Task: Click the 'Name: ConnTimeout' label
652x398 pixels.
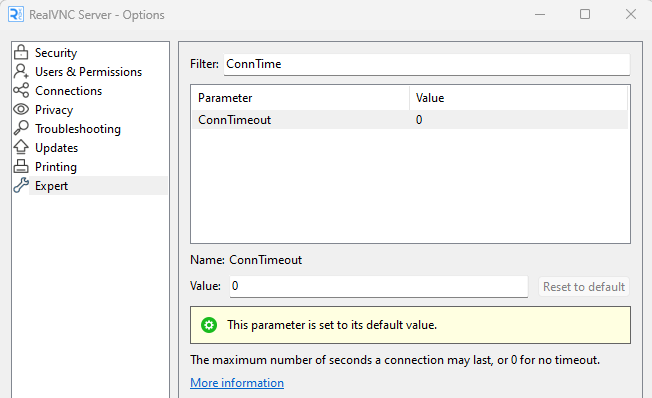Action: [x=246, y=260]
